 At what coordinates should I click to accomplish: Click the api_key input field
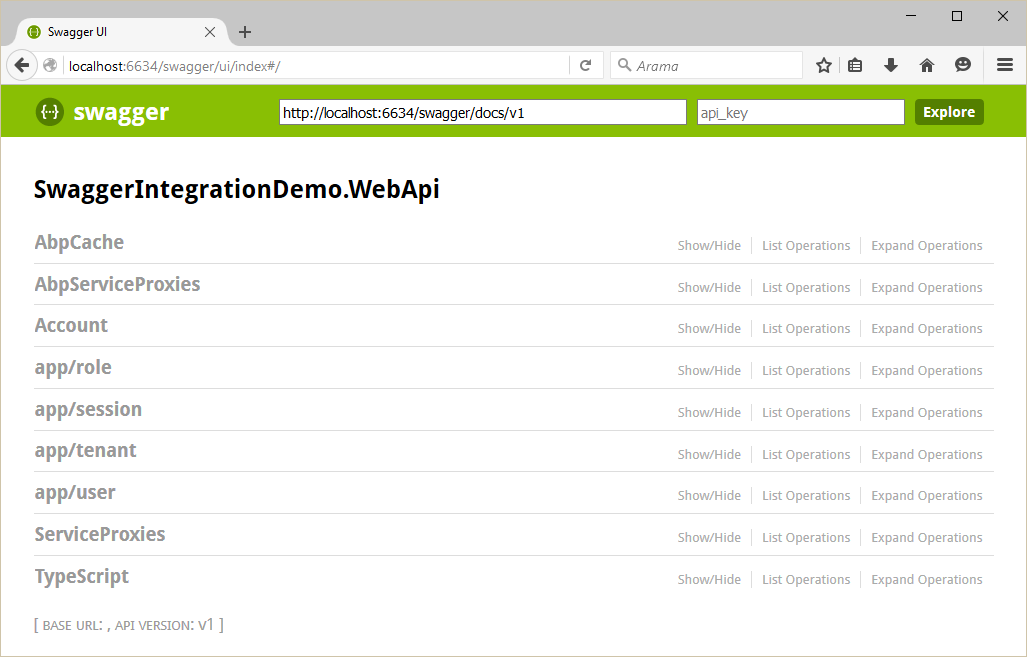pos(800,112)
